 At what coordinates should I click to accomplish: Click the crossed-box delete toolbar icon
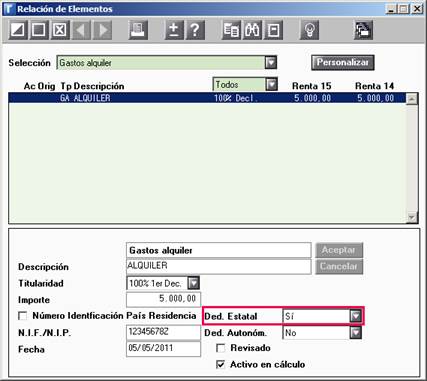click(x=60, y=30)
